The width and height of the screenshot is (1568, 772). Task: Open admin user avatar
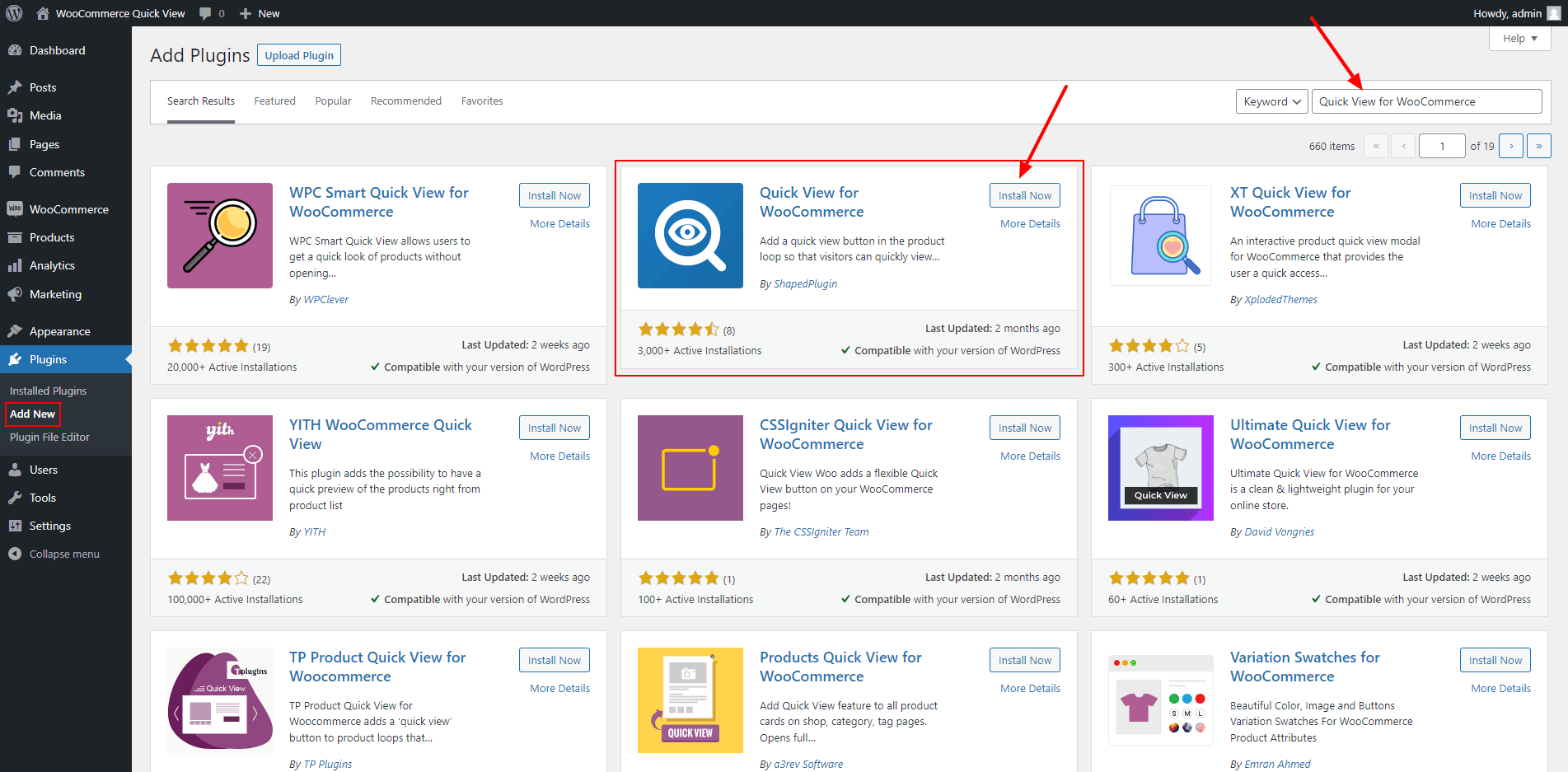pyautogui.click(x=1554, y=13)
